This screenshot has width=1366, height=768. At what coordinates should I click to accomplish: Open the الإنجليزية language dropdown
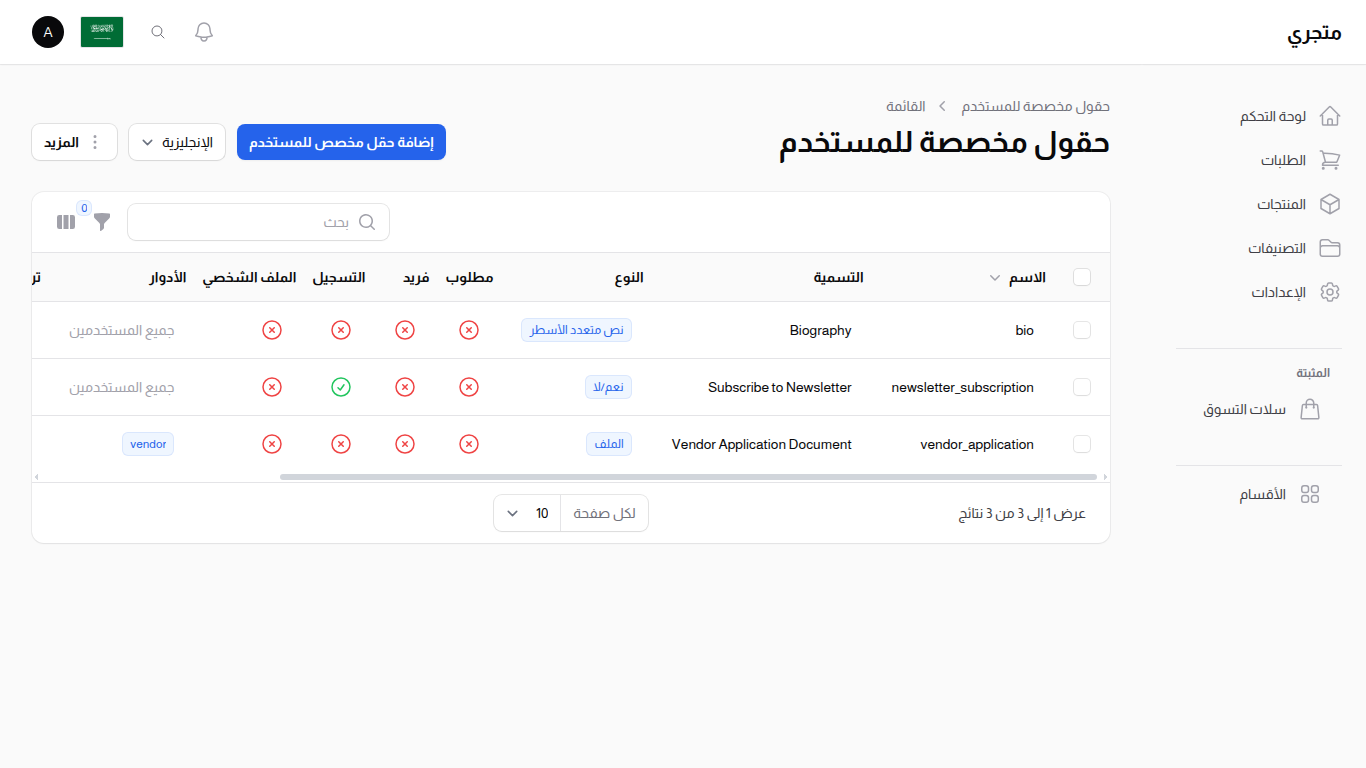pyautogui.click(x=177, y=142)
